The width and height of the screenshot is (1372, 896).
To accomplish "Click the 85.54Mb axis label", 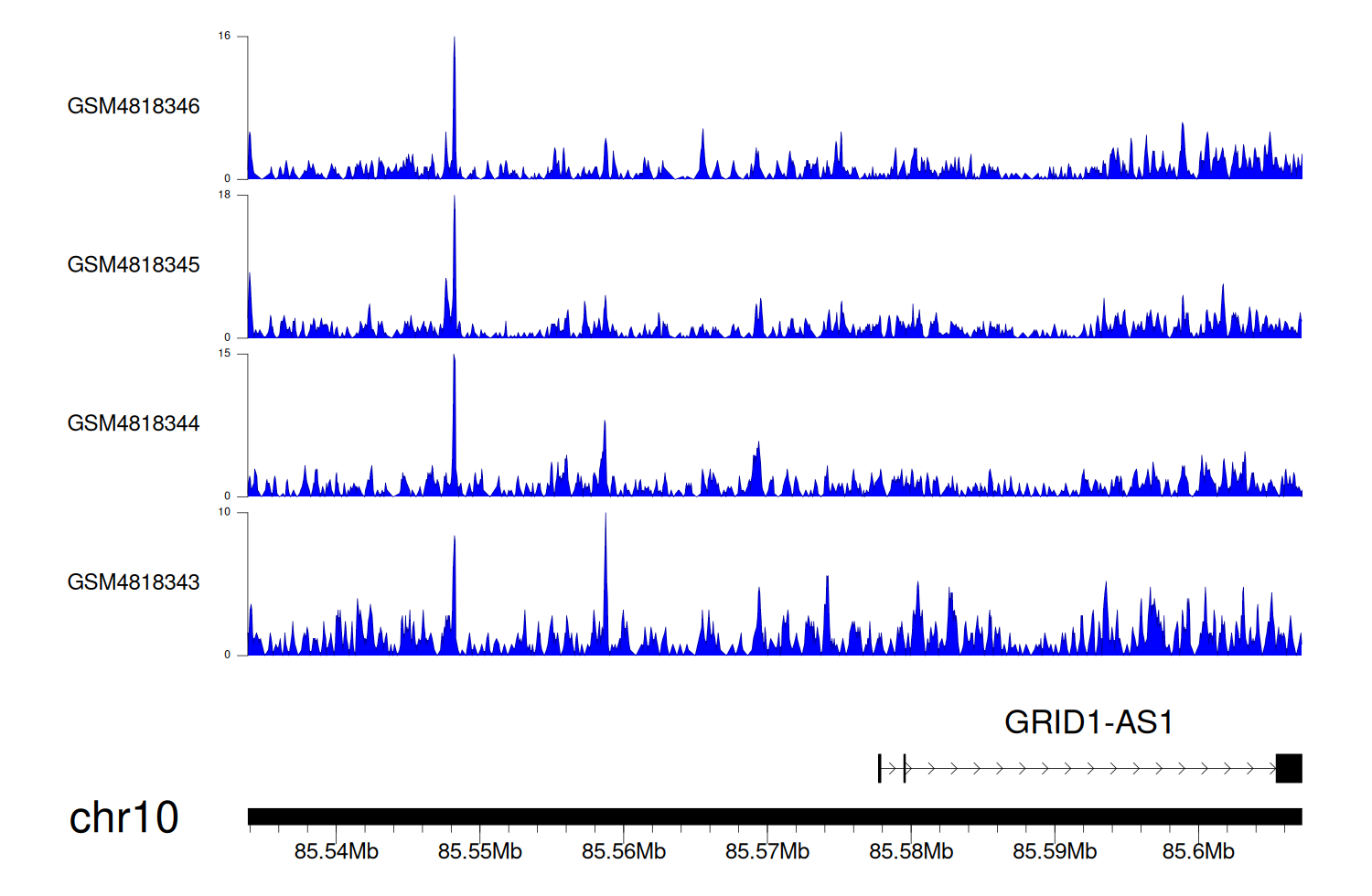I will 336,852.
